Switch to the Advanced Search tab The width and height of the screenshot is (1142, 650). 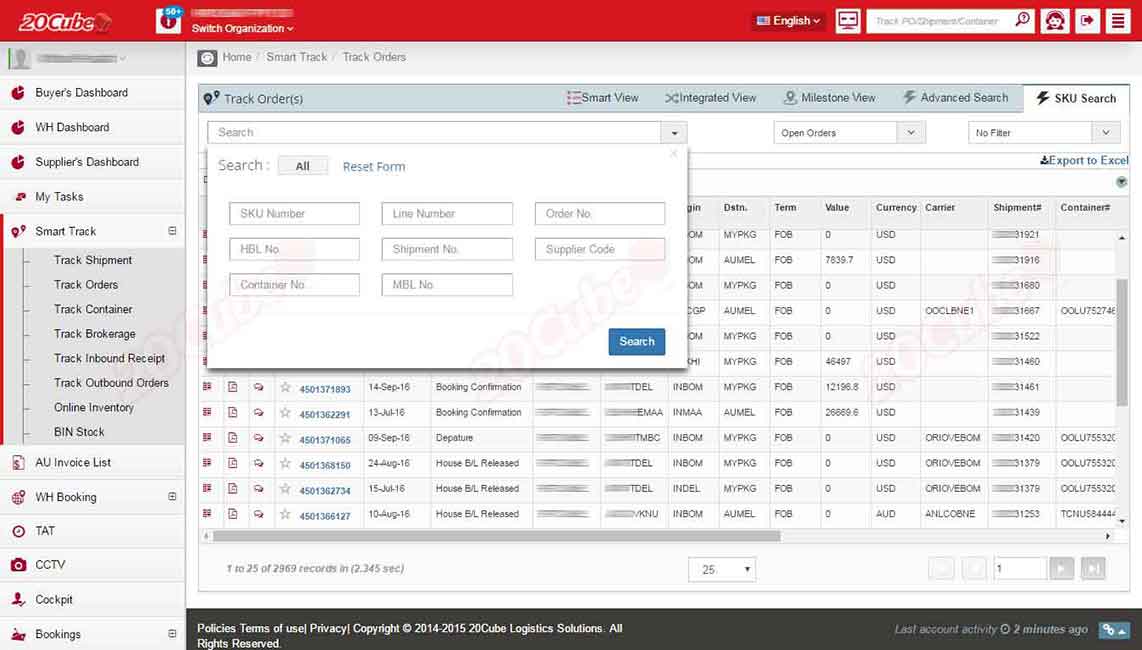tap(956, 98)
